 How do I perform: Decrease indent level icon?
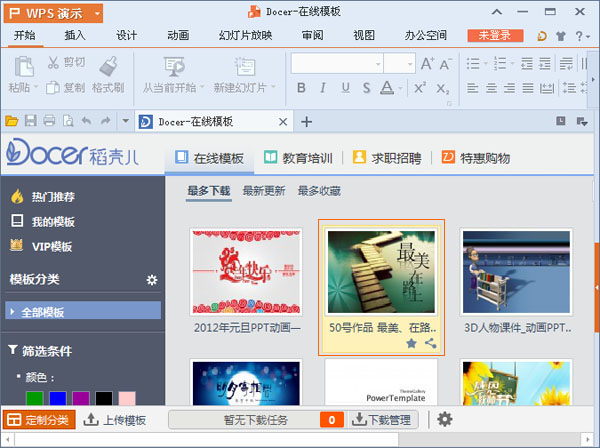tap(527, 63)
